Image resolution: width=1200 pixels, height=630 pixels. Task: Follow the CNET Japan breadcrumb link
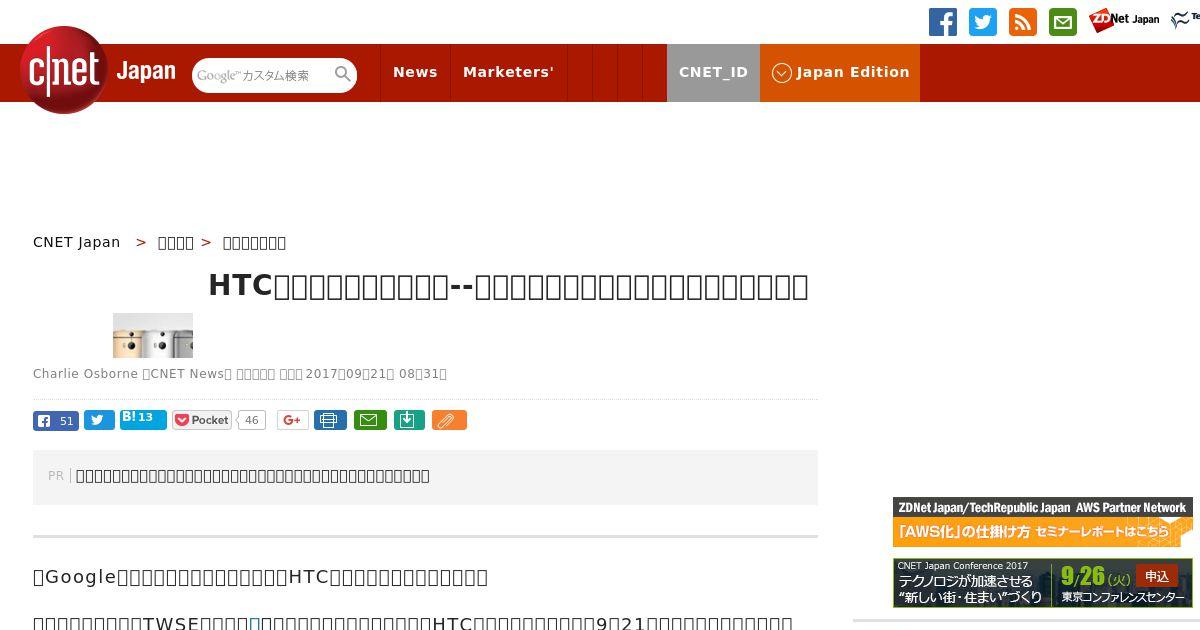77,242
